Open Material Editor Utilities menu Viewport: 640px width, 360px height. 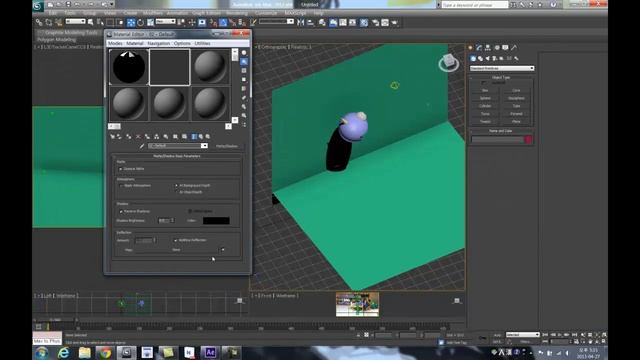point(202,43)
